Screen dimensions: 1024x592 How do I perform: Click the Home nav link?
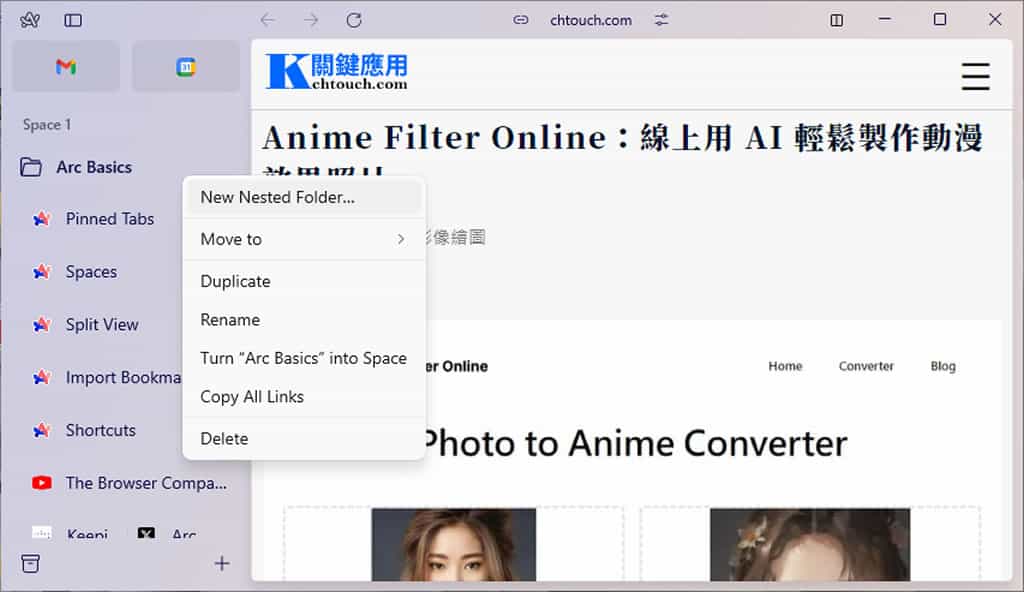tap(785, 366)
